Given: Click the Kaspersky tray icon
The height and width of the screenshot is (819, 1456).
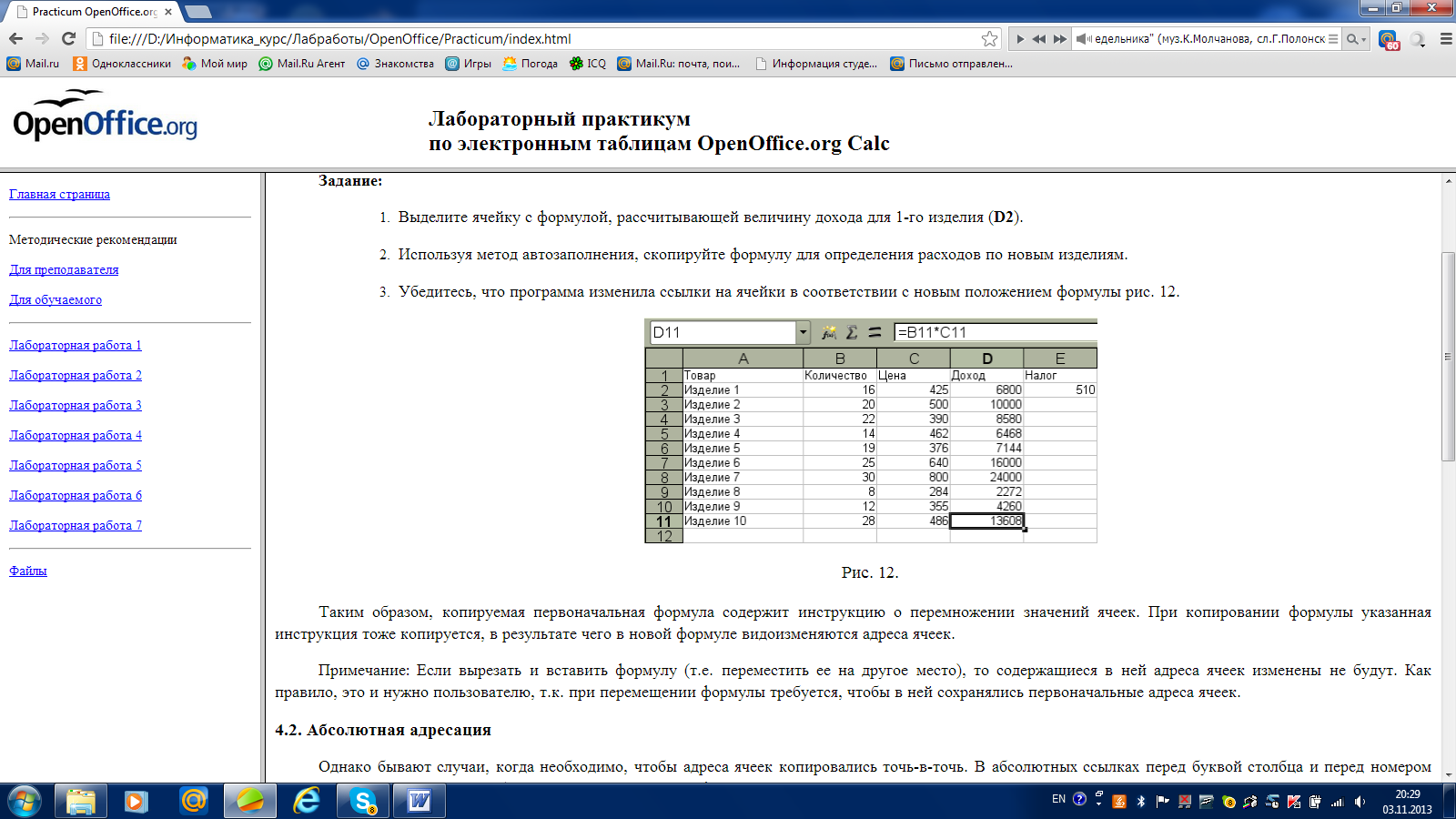Looking at the screenshot, I should (x=1294, y=802).
